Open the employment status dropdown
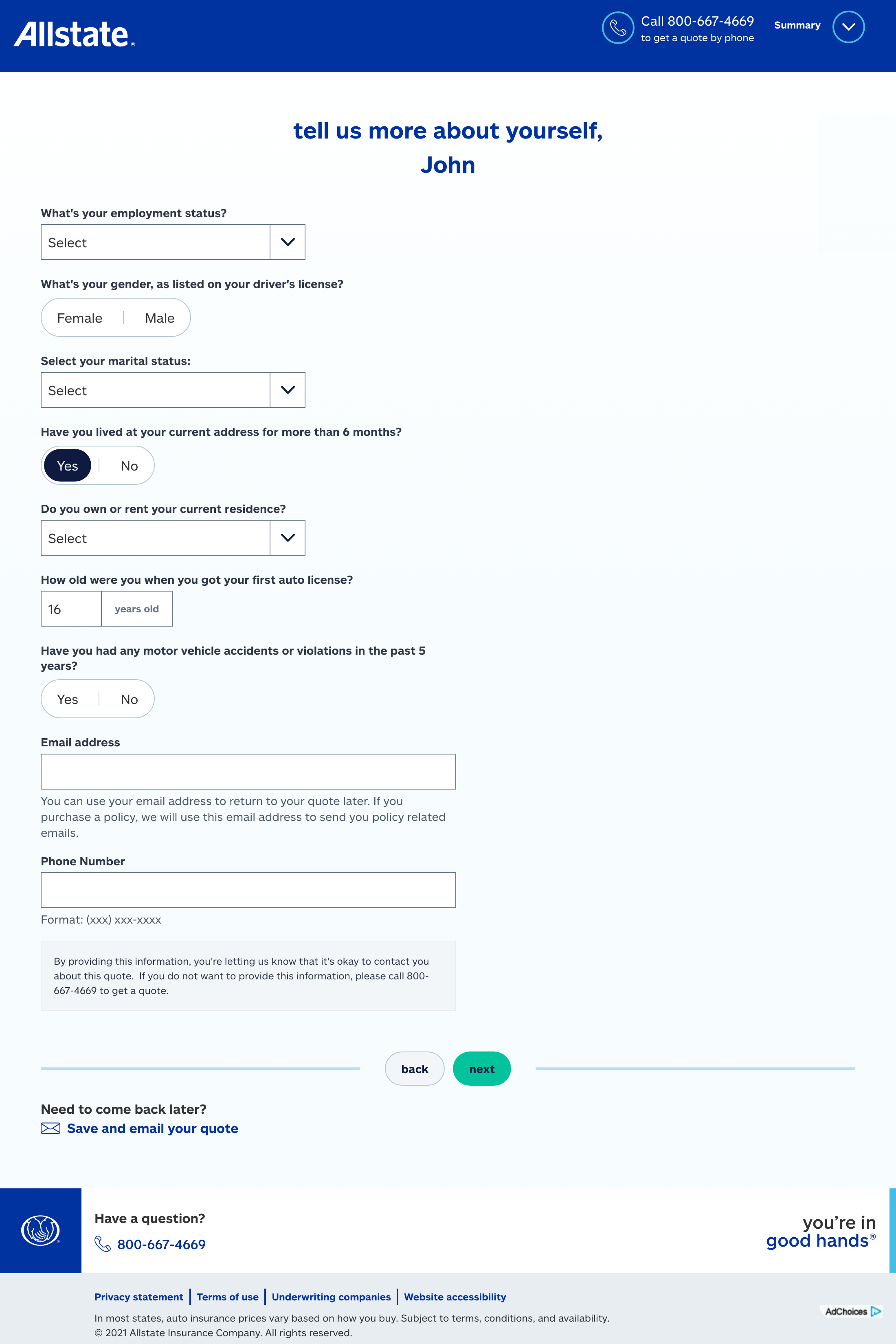 [x=173, y=242]
